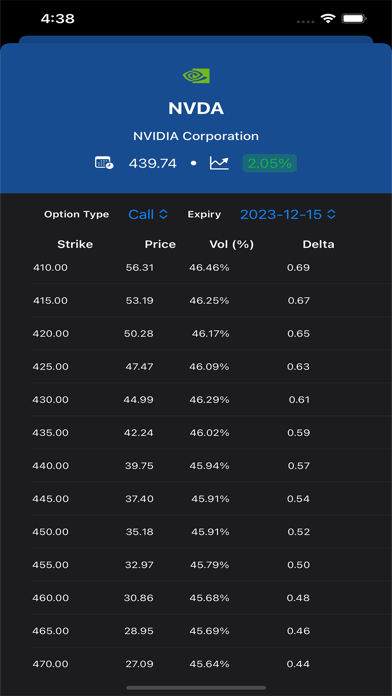This screenshot has width=392, height=696.
Task: Tap the 46.02% volatility value
Action: click(x=210, y=432)
